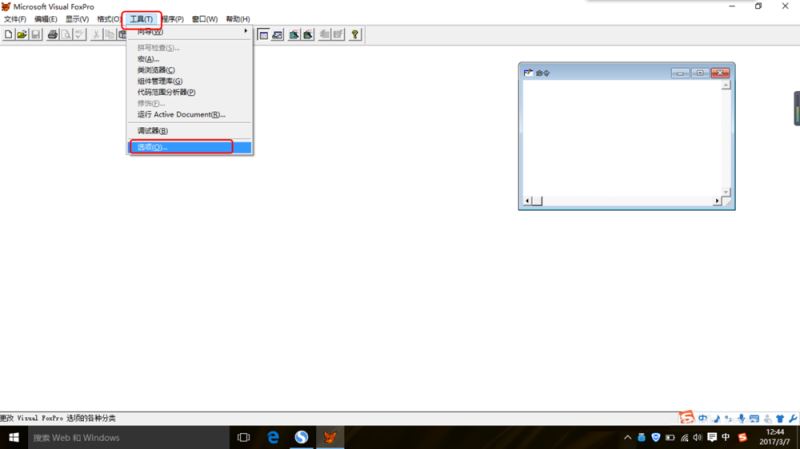The height and width of the screenshot is (449, 800).
Task: Click the Cut scissors toolbar icon
Action: tap(96, 35)
